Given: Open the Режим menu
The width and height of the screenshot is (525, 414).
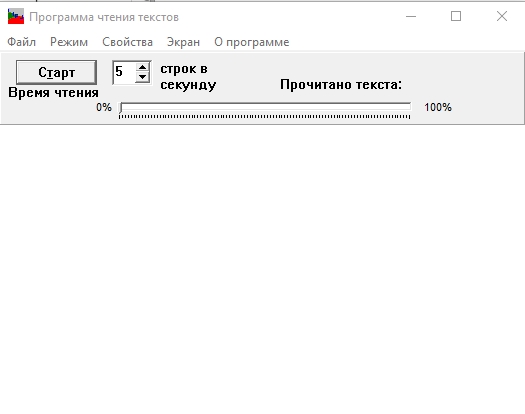Looking at the screenshot, I should coord(69,42).
